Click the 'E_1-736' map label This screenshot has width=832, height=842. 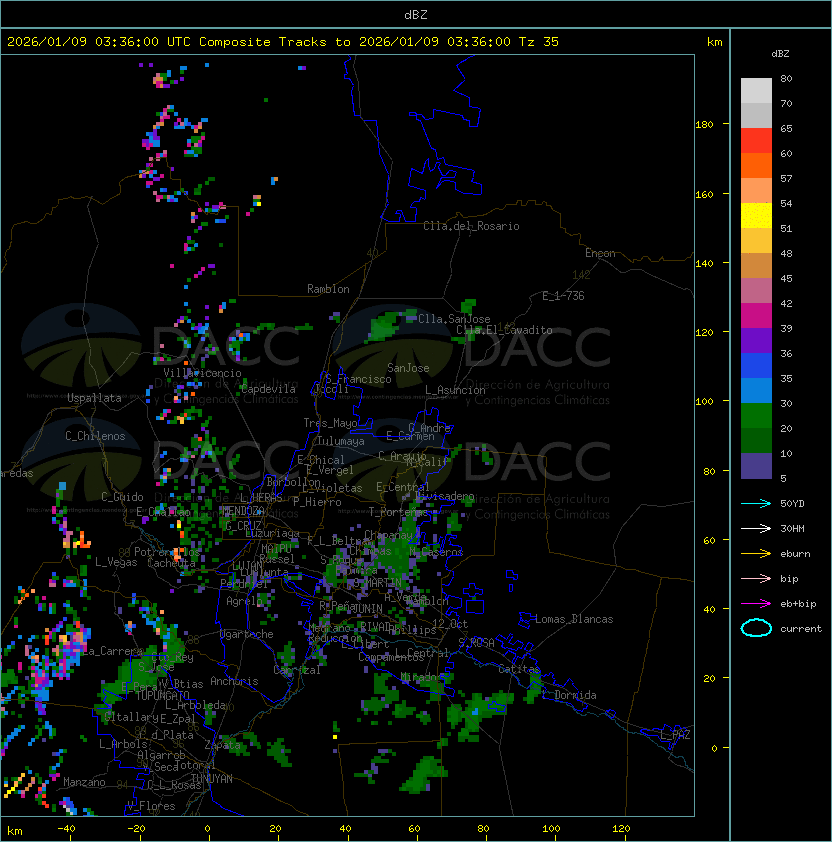pyautogui.click(x=563, y=296)
